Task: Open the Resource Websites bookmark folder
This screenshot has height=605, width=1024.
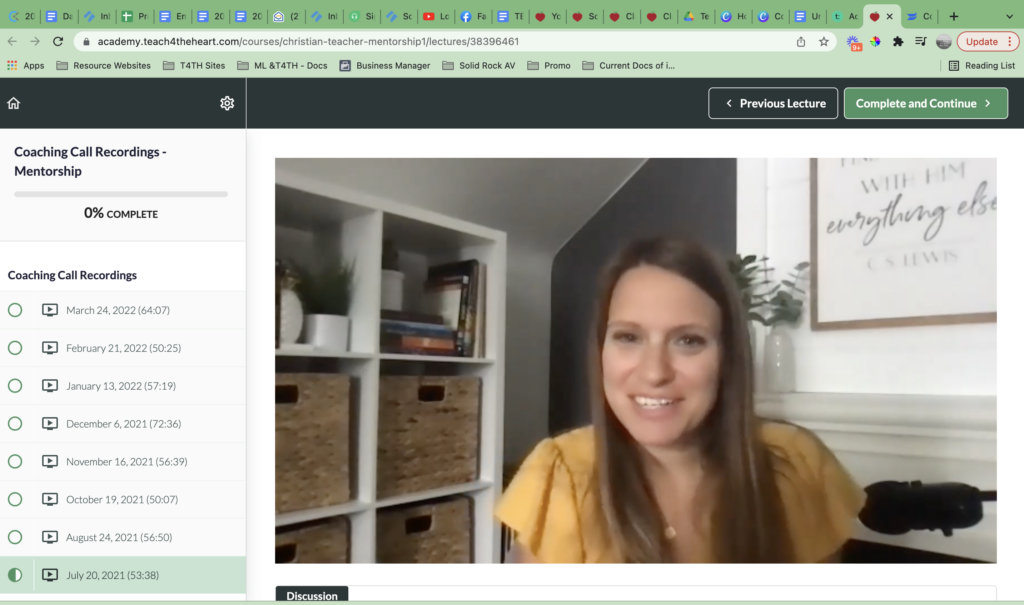Action: 104,65
